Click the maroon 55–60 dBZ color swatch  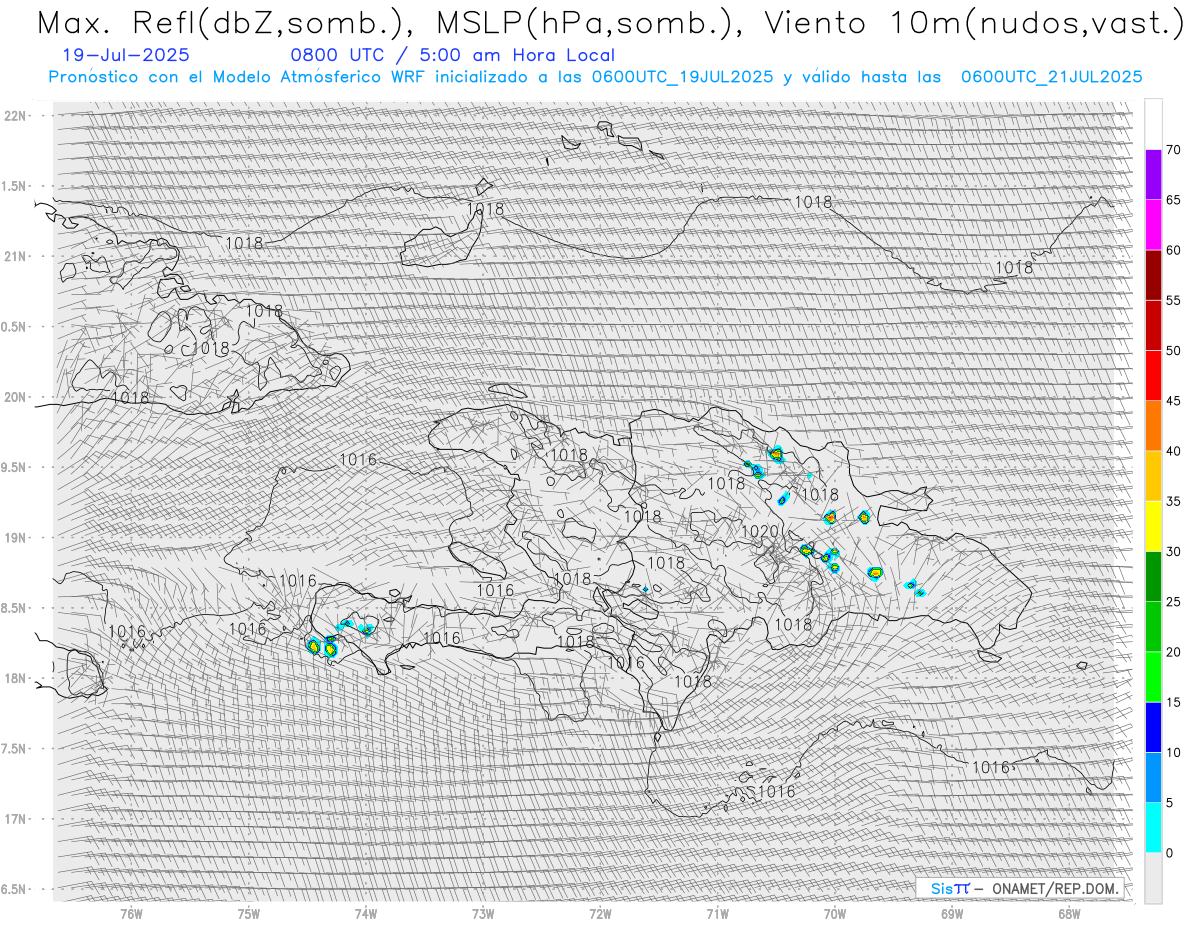point(1153,275)
